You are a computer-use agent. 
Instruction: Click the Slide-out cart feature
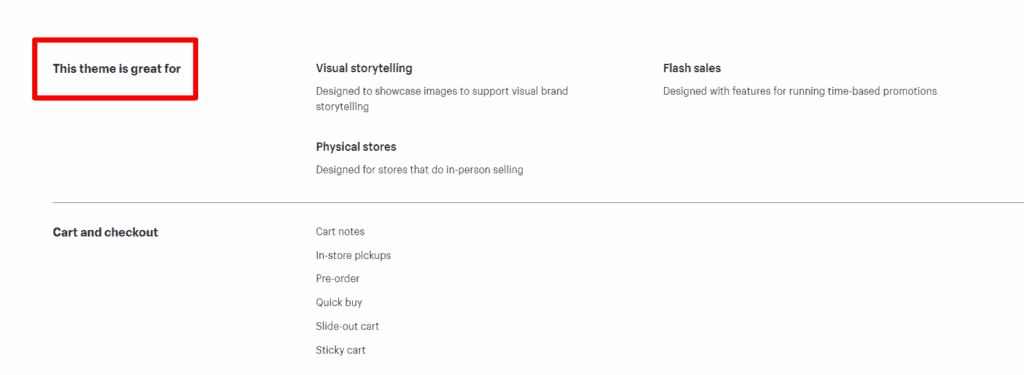click(x=347, y=326)
